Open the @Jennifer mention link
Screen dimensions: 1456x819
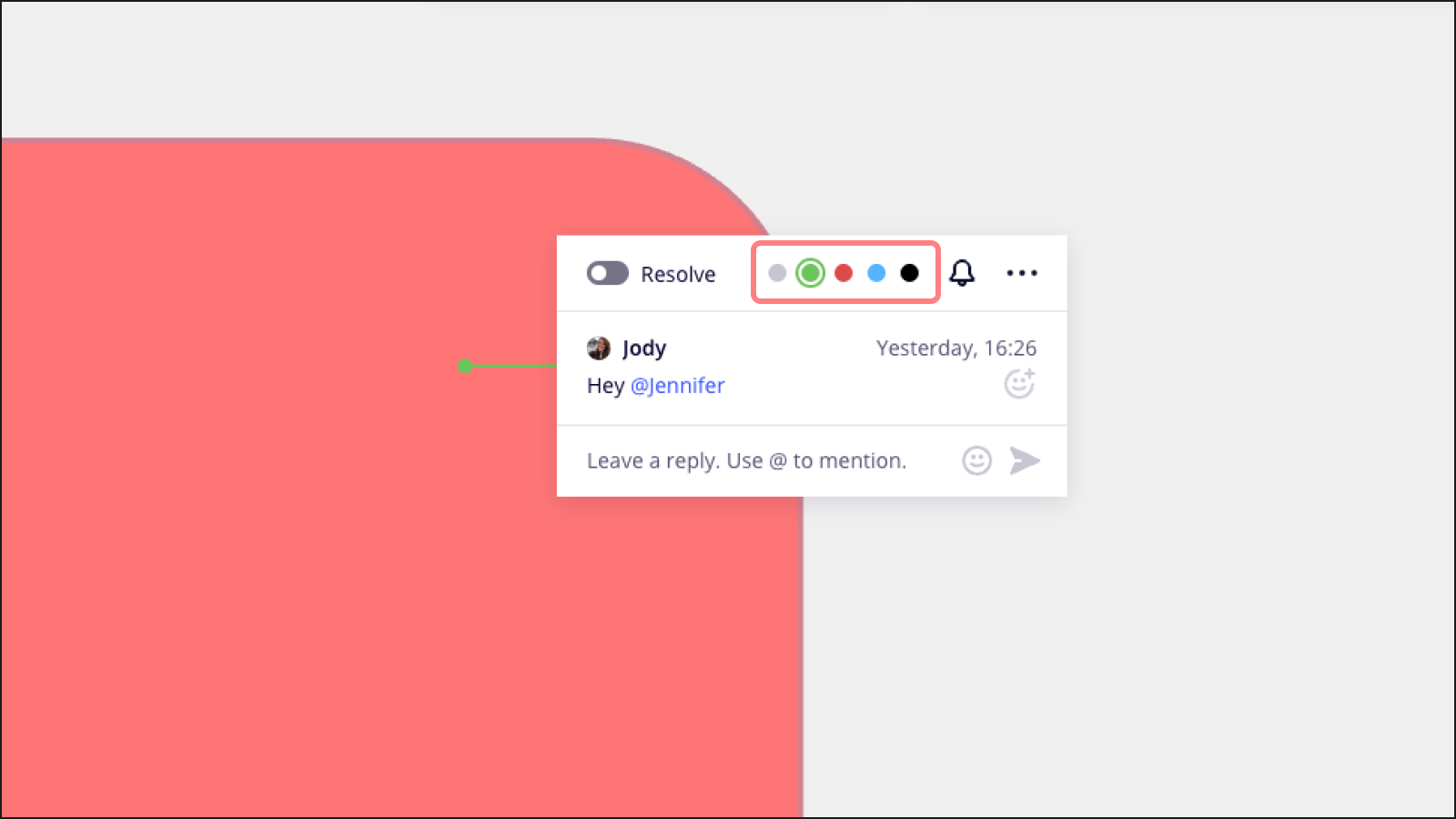click(677, 386)
